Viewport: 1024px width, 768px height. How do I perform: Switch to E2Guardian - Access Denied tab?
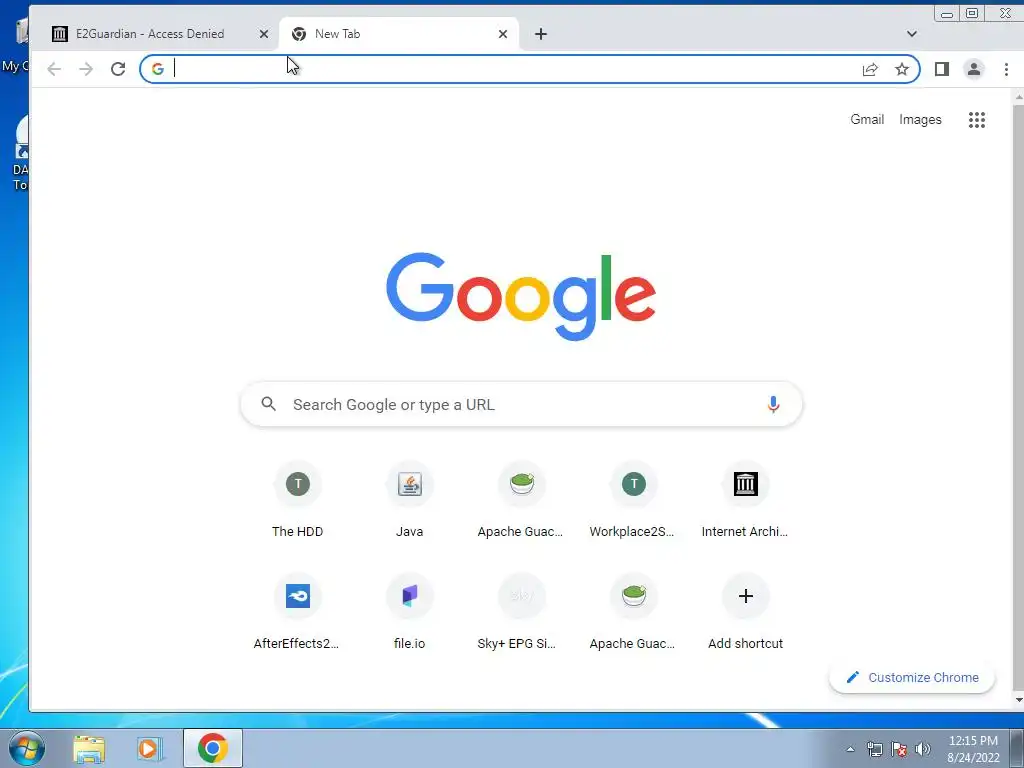(x=150, y=34)
